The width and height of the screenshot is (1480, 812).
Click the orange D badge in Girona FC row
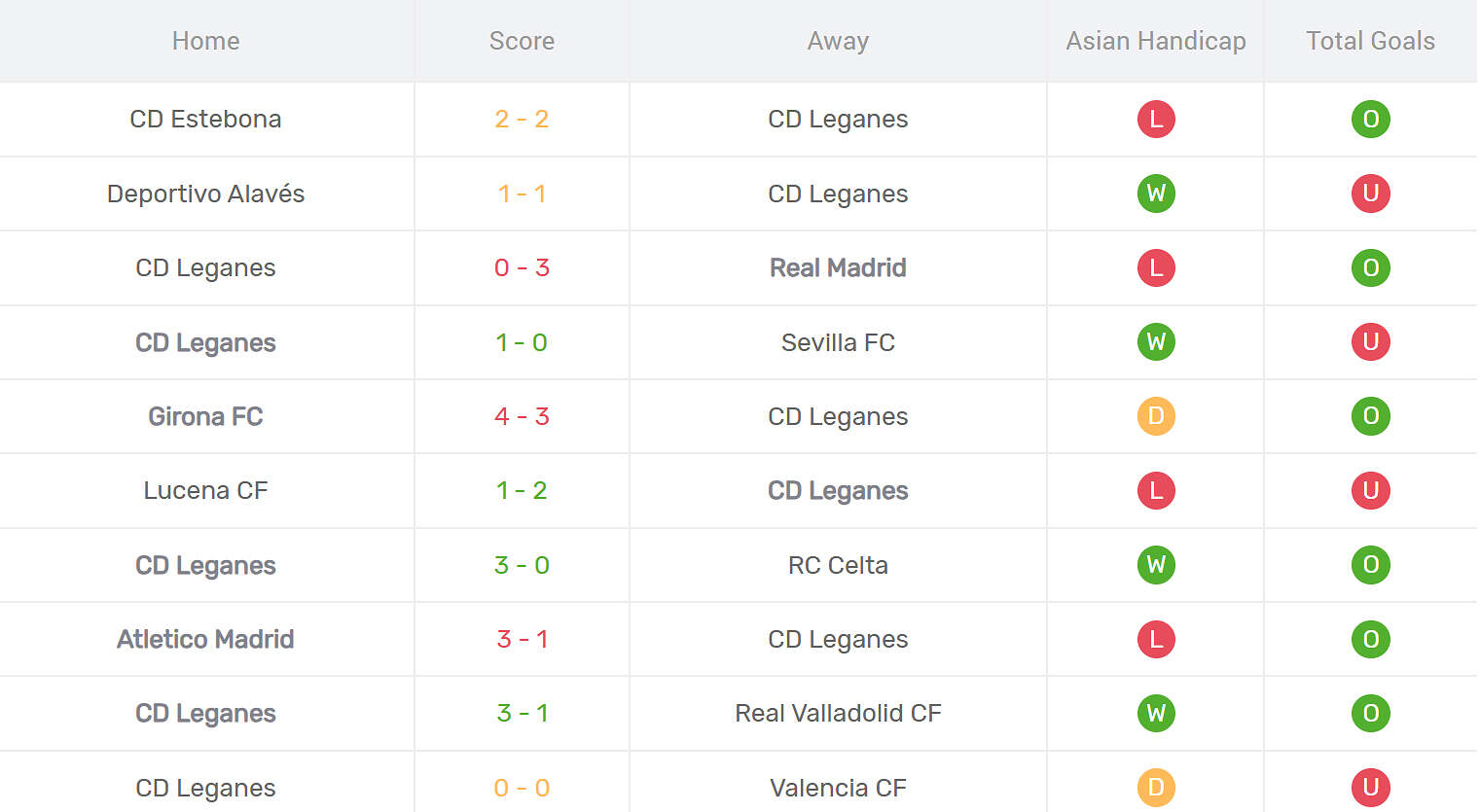(1156, 416)
